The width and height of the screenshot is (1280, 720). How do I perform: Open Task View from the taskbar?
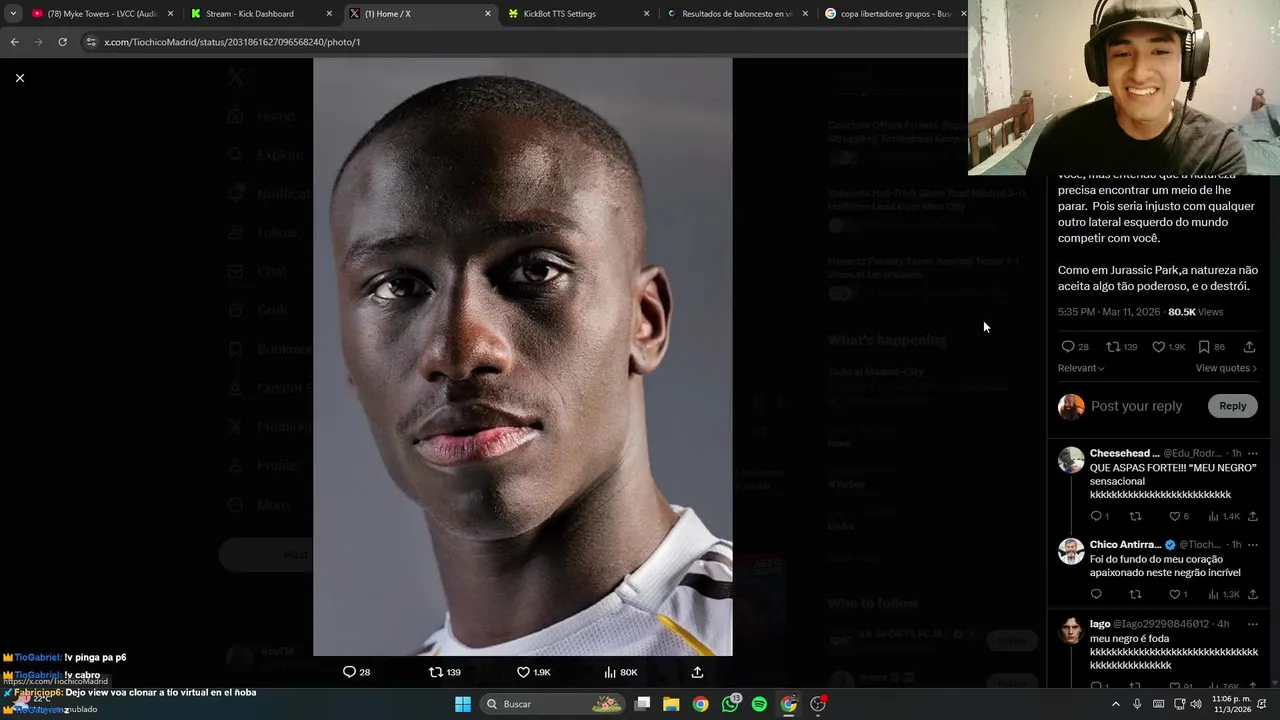[643, 704]
